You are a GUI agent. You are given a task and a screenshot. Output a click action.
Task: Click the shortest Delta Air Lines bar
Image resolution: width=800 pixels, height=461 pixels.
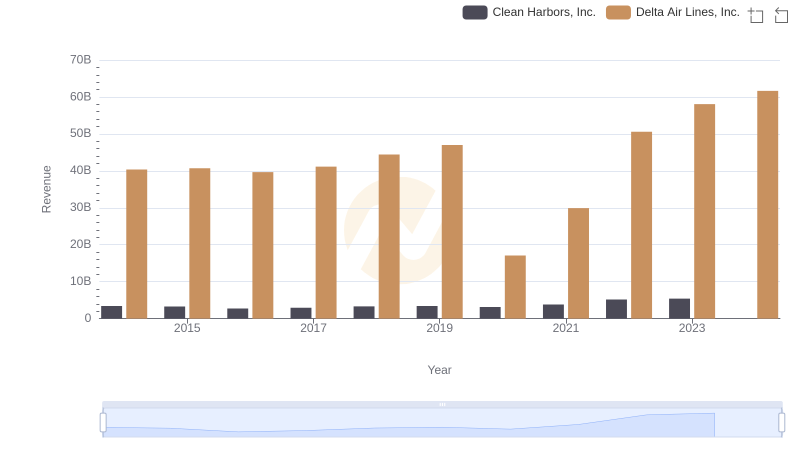(x=515, y=286)
